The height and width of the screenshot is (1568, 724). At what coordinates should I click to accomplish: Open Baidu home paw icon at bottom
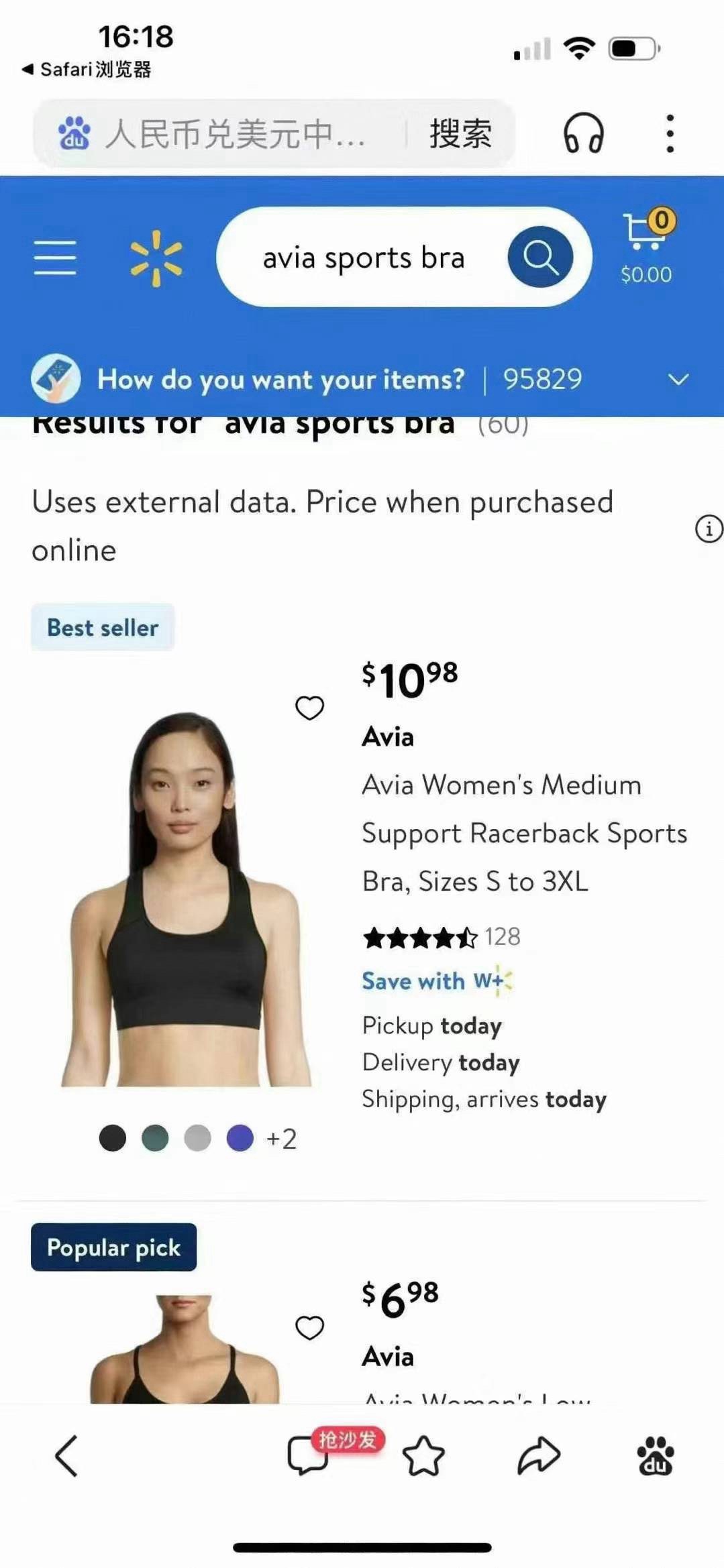pos(655,1455)
